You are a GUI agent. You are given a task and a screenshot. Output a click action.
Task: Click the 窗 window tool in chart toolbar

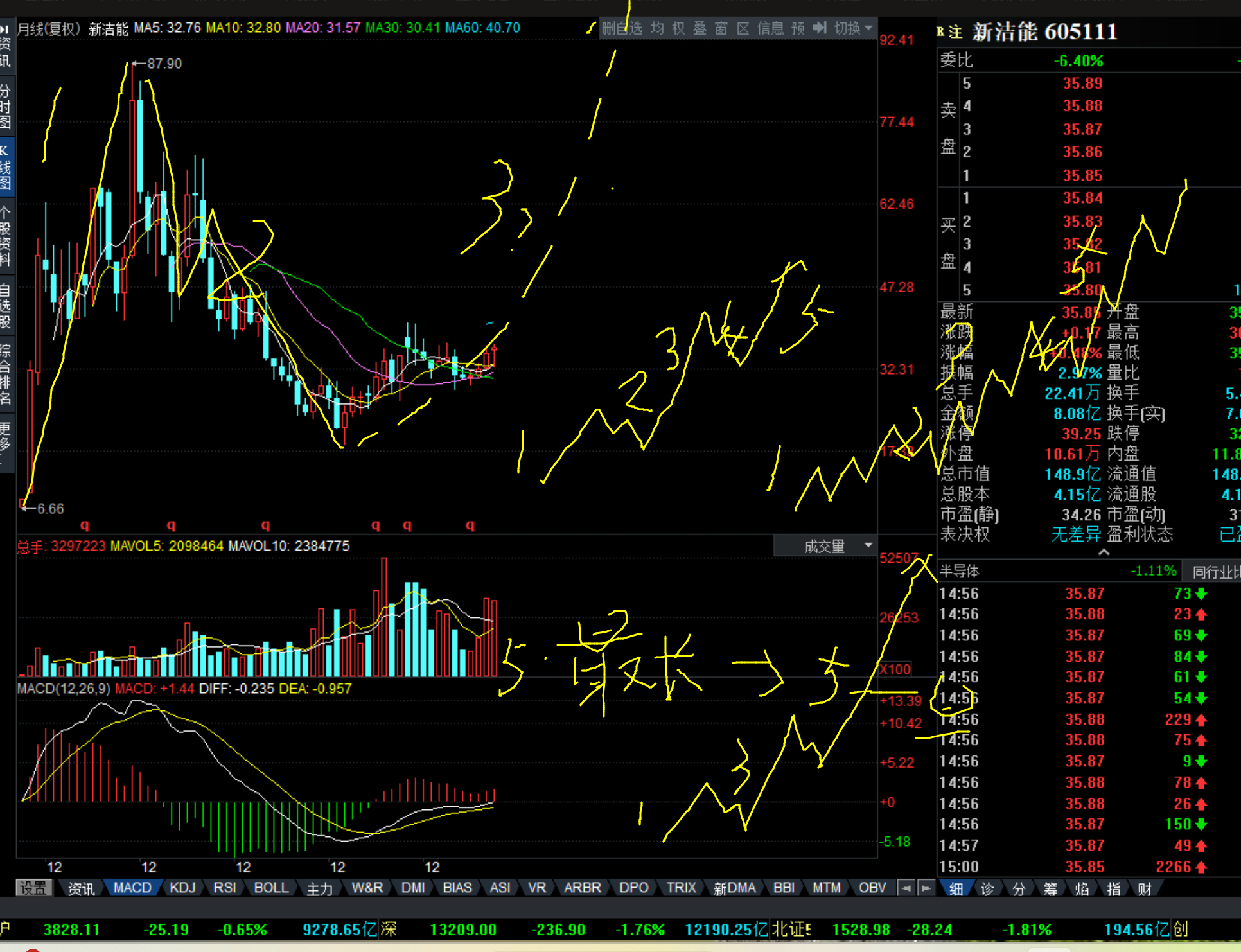click(x=721, y=28)
